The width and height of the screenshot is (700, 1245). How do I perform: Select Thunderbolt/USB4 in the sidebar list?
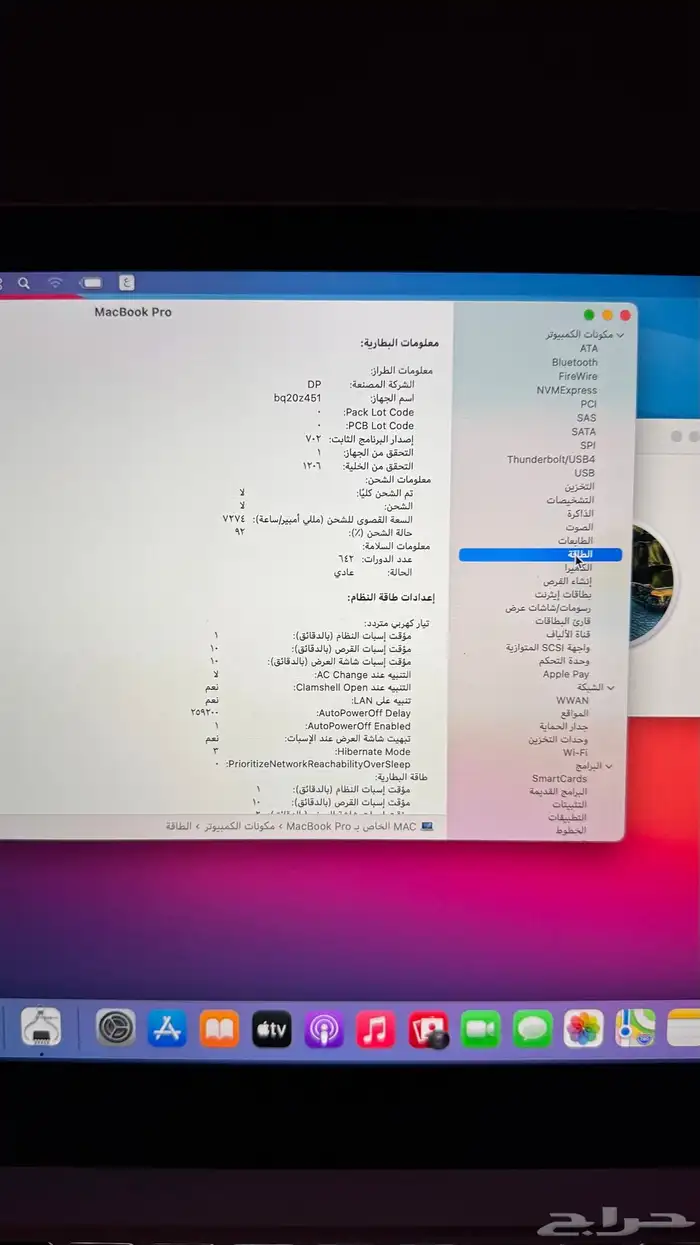click(x=551, y=460)
